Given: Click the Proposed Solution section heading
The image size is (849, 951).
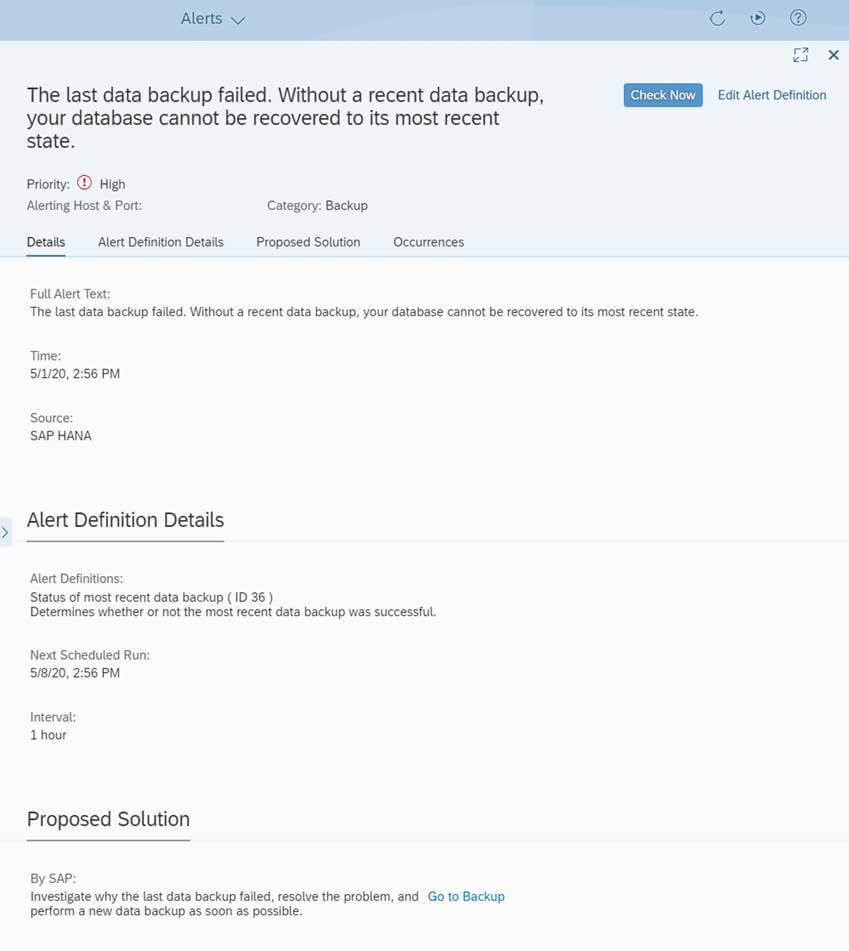Looking at the screenshot, I should [109, 819].
